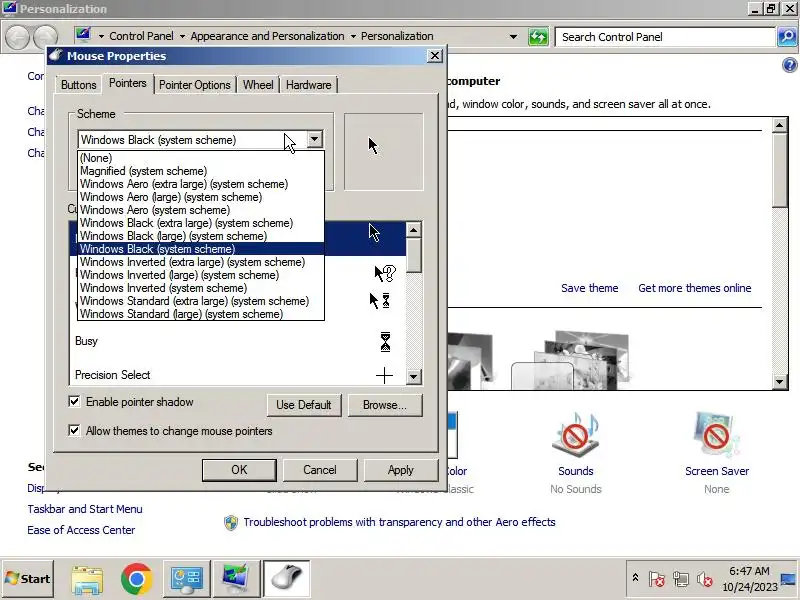The width and height of the screenshot is (800, 600).
Task: Click the Help Select pointer preview icon
Action: point(385,273)
